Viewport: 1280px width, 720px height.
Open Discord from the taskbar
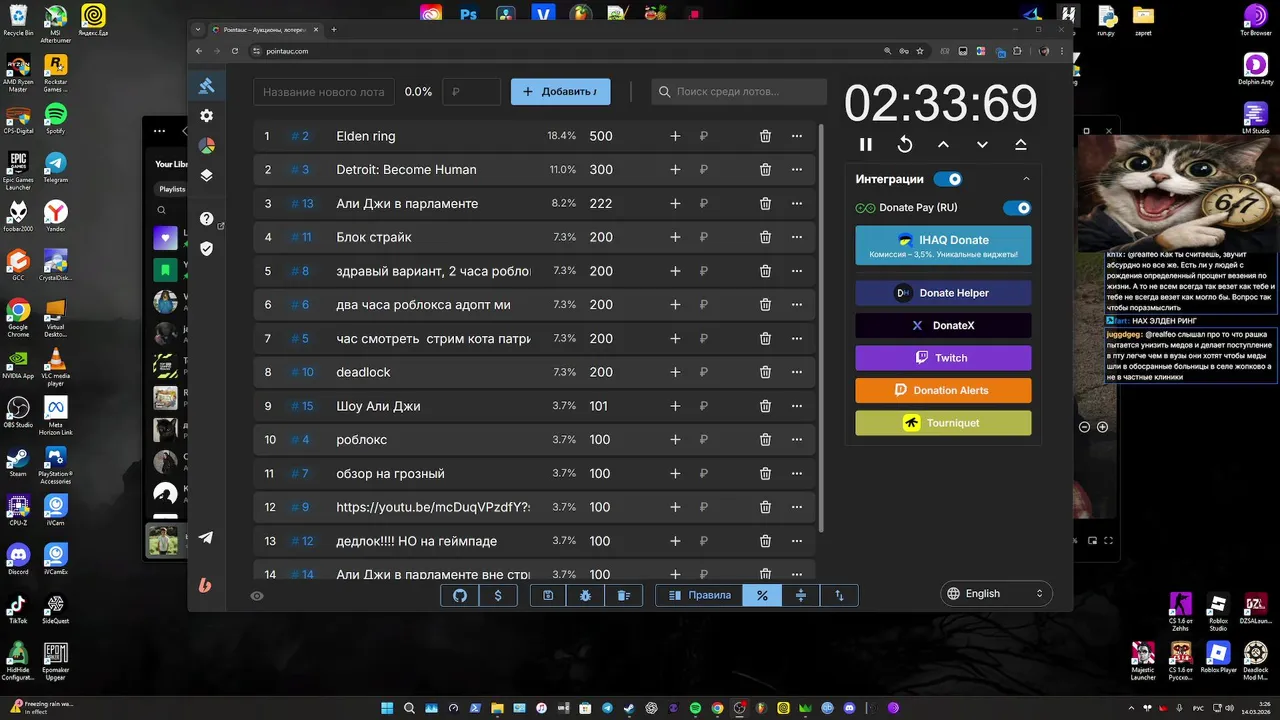850,708
